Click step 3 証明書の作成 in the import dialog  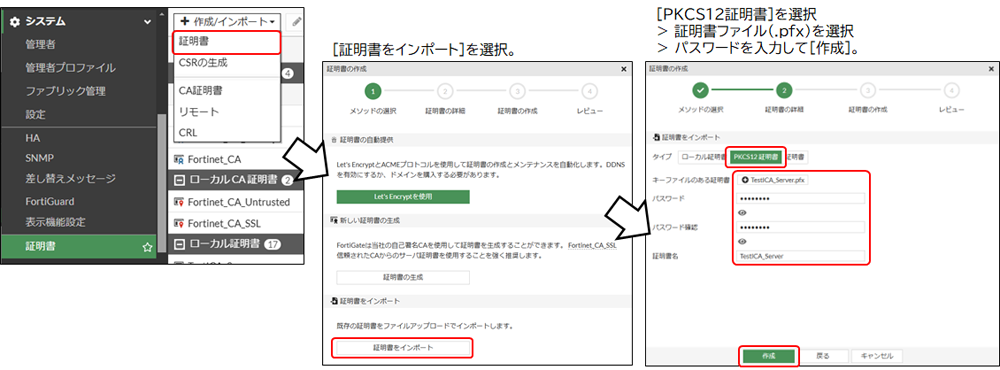coord(867,90)
